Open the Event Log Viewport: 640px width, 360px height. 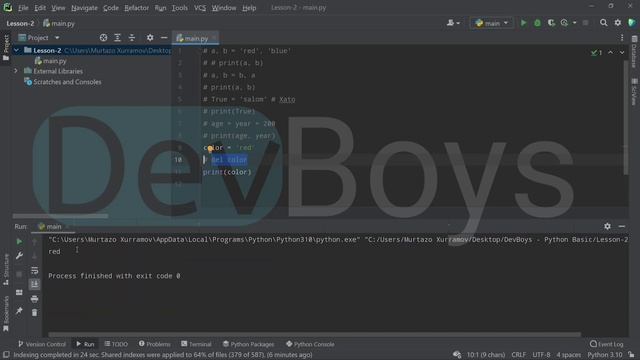pos(607,344)
